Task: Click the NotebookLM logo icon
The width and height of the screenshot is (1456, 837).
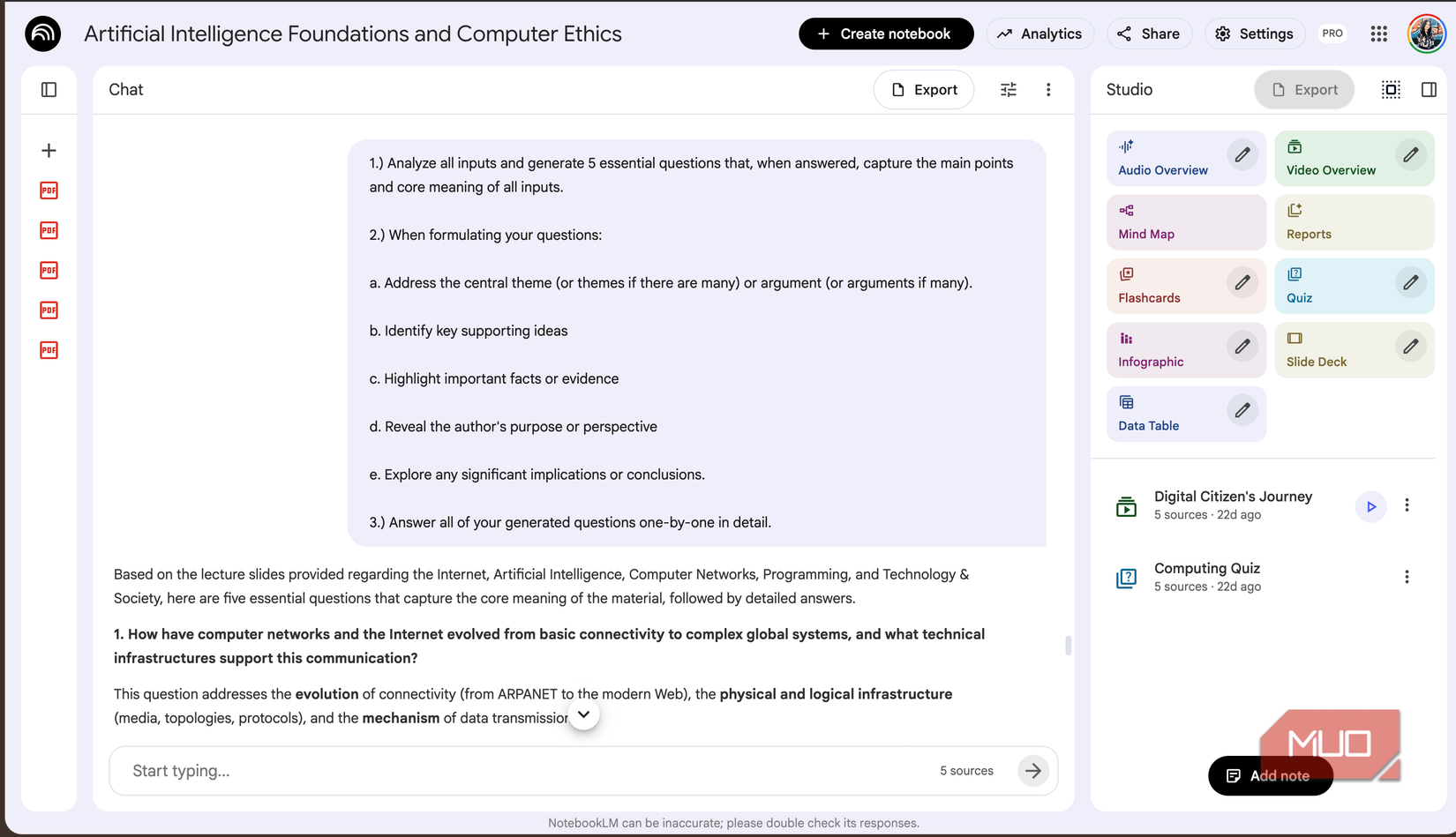Action: pyautogui.click(x=42, y=34)
